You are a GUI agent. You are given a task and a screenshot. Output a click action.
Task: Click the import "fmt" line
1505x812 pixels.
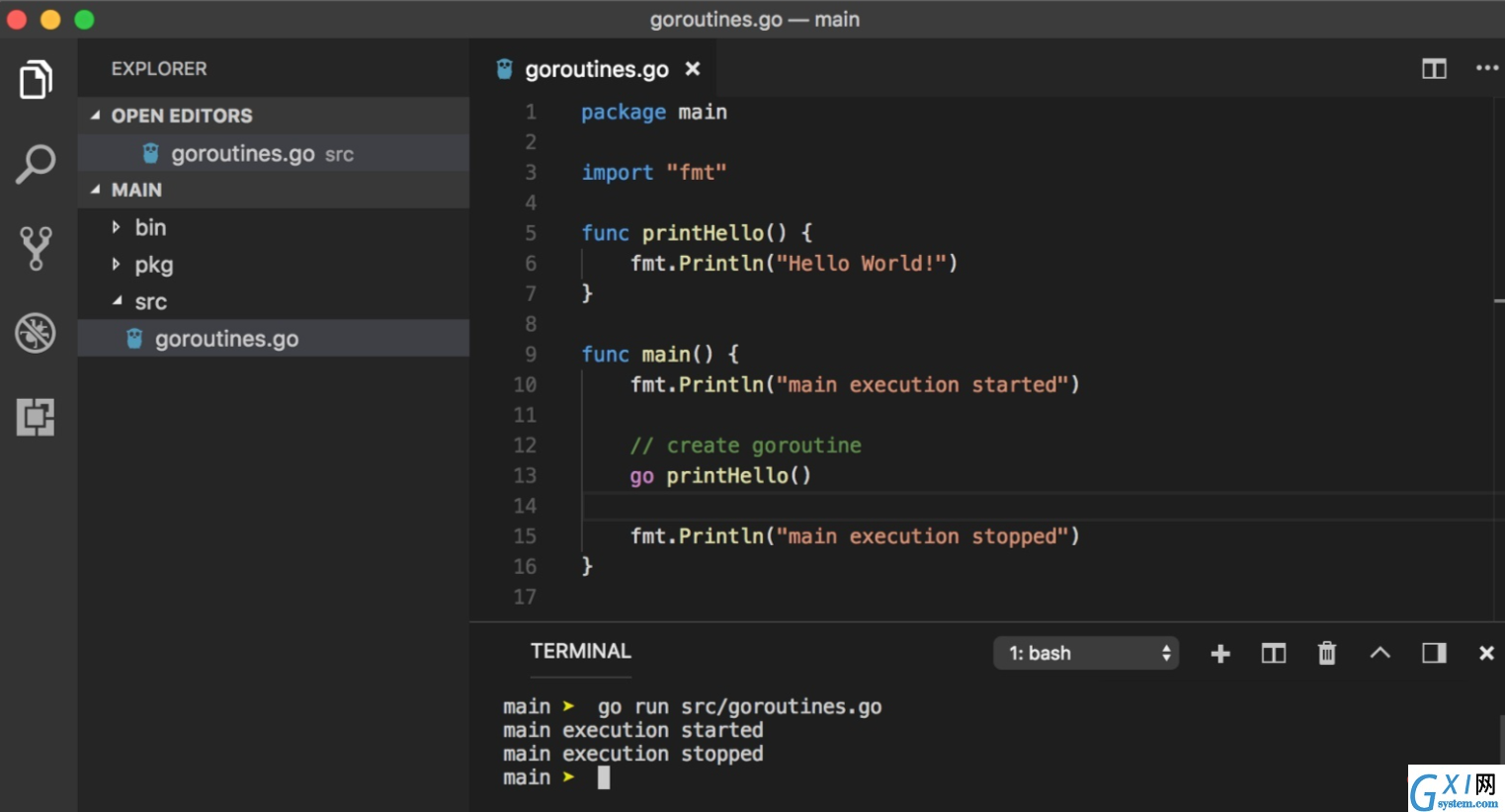(x=654, y=173)
